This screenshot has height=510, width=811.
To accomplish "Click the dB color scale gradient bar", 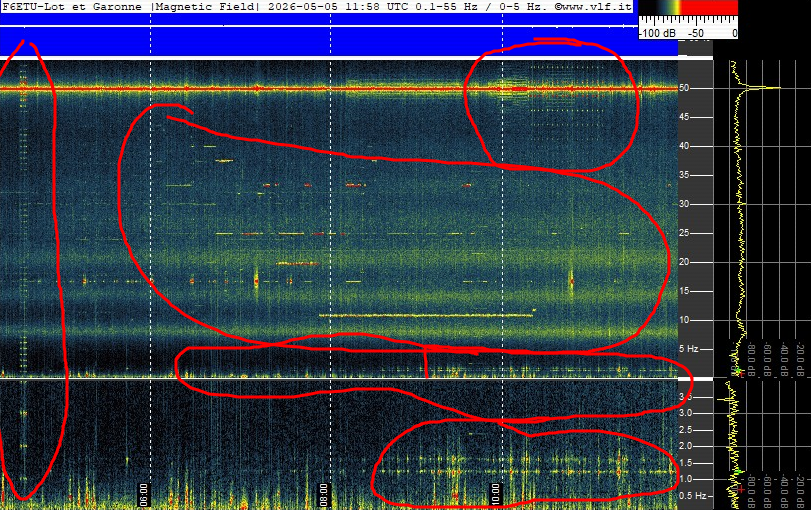I will tap(688, 7).
